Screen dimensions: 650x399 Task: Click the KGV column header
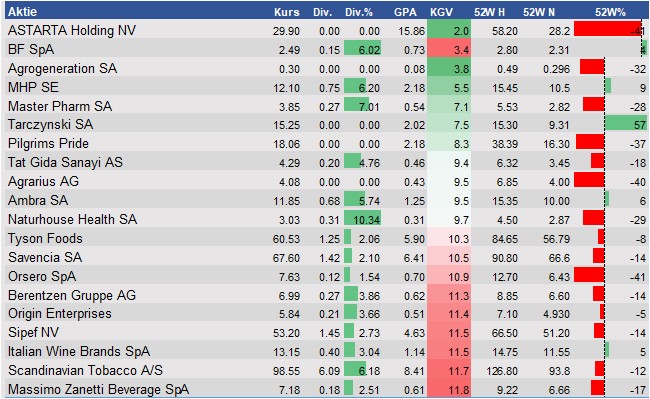pyautogui.click(x=441, y=12)
